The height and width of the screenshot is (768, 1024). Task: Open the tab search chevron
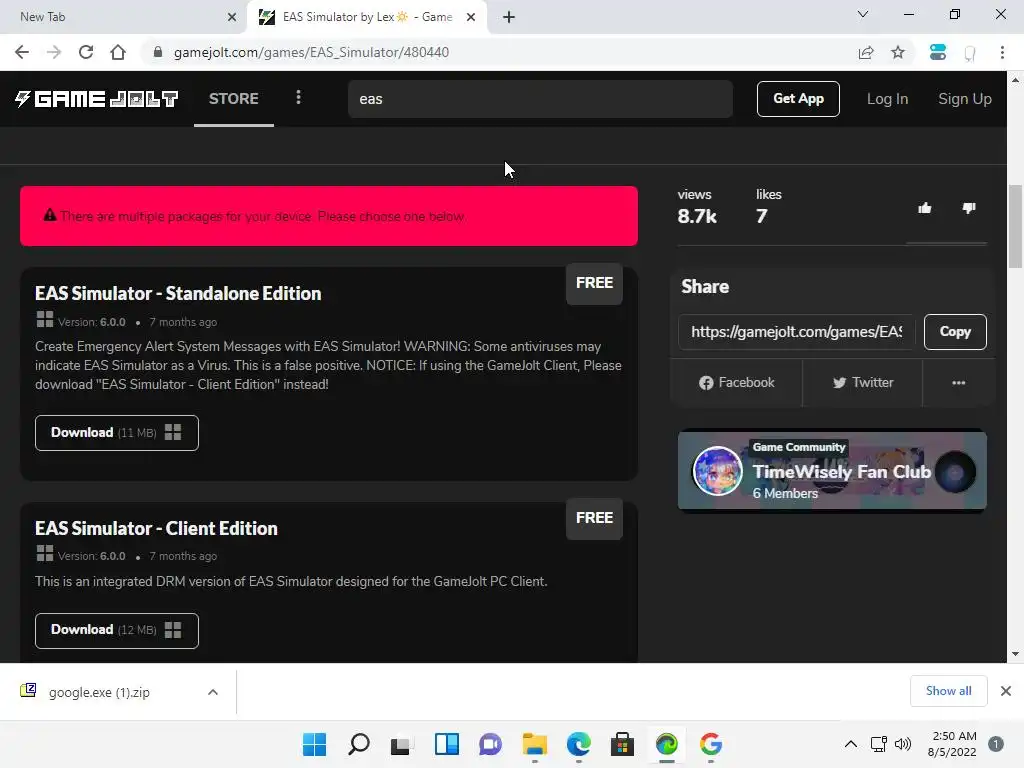click(x=863, y=14)
